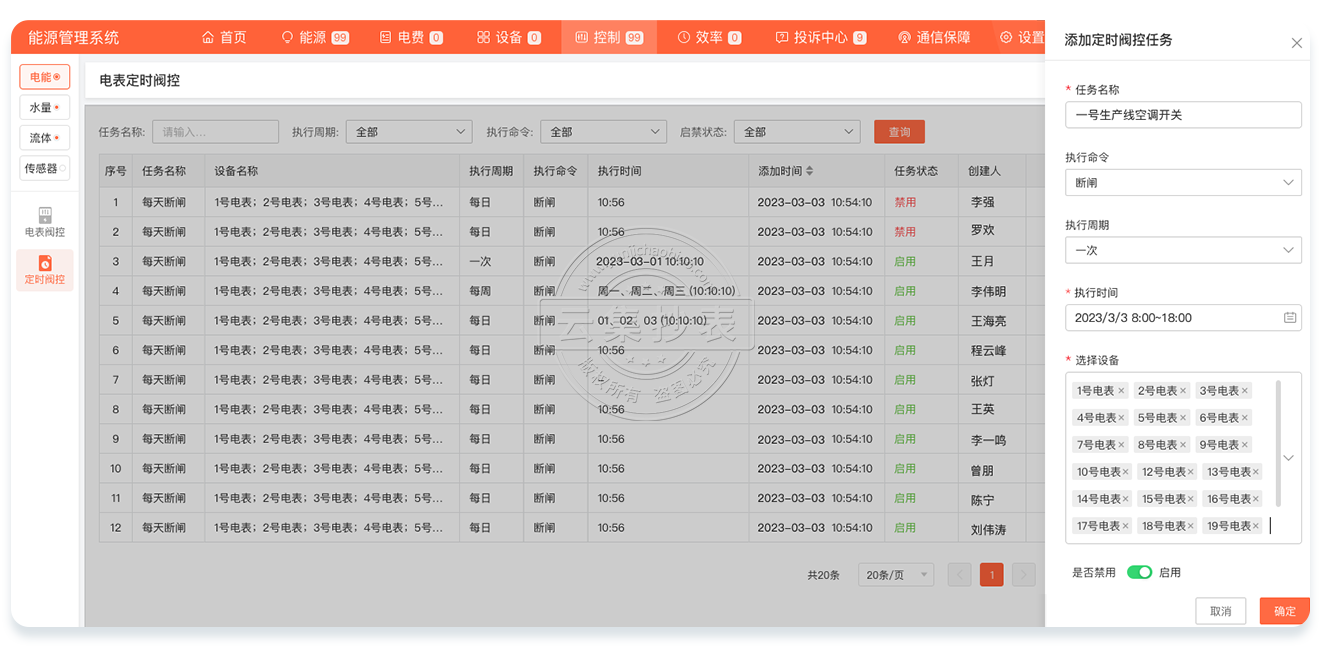Close the 添加定时阀控任务 panel
Viewport: 1320px width, 647px height.
[x=1296, y=43]
